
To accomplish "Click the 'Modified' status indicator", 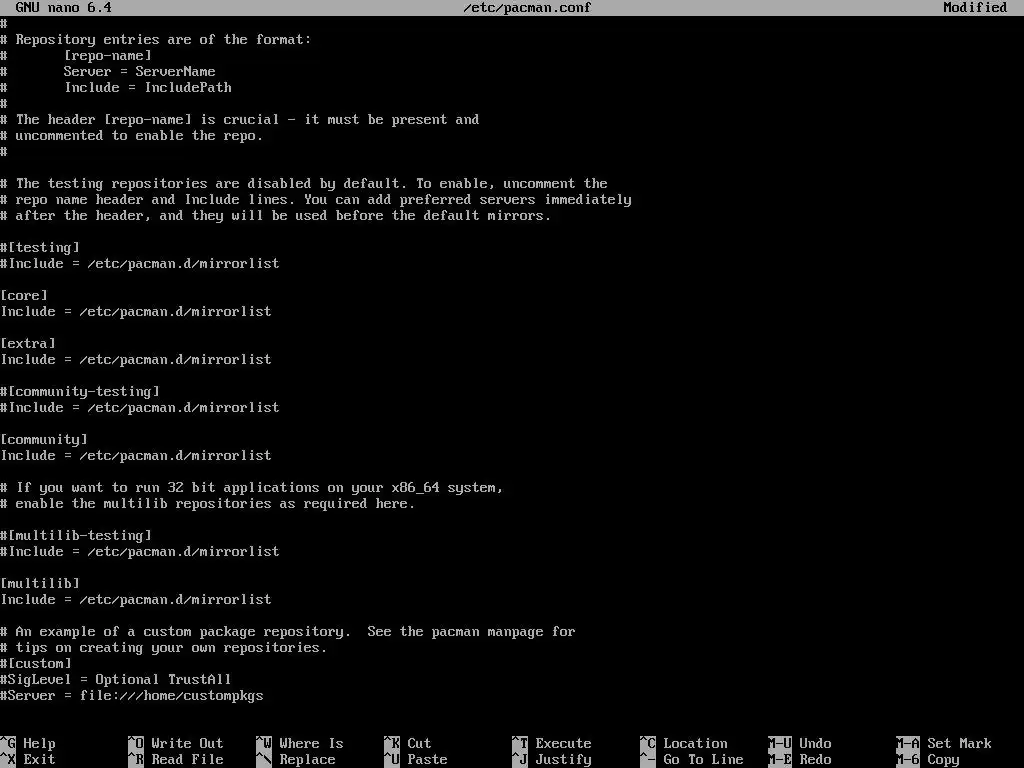I will pos(975,8).
